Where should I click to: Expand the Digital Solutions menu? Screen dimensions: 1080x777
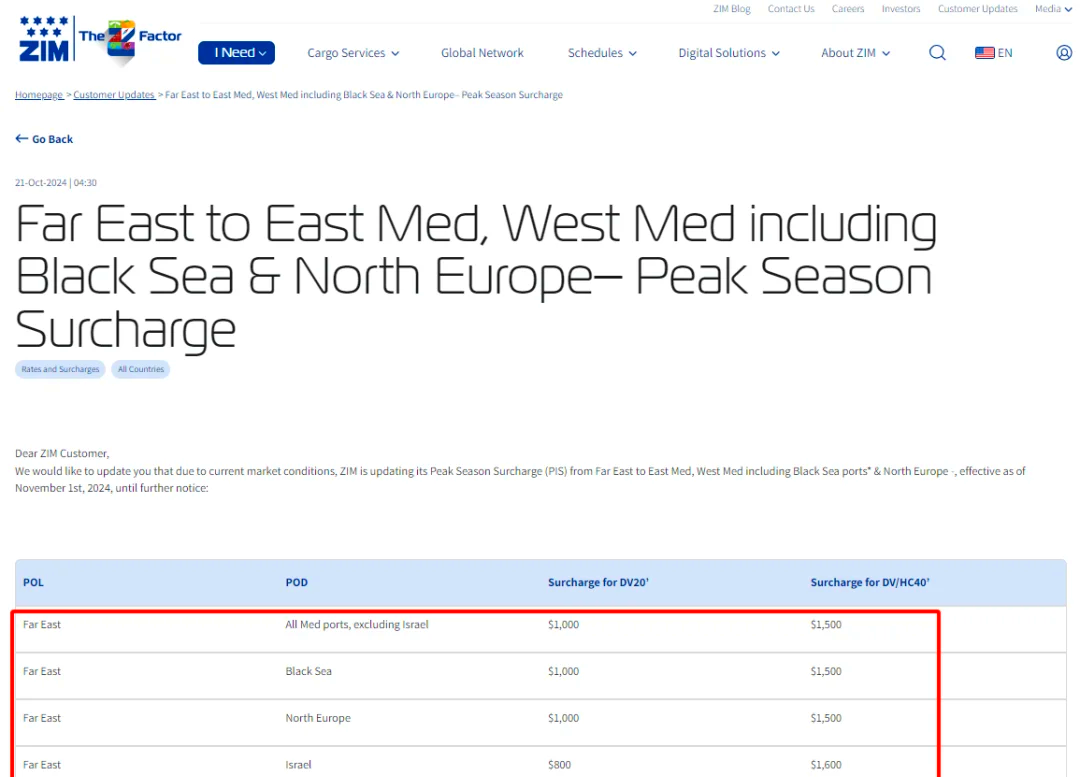(729, 53)
